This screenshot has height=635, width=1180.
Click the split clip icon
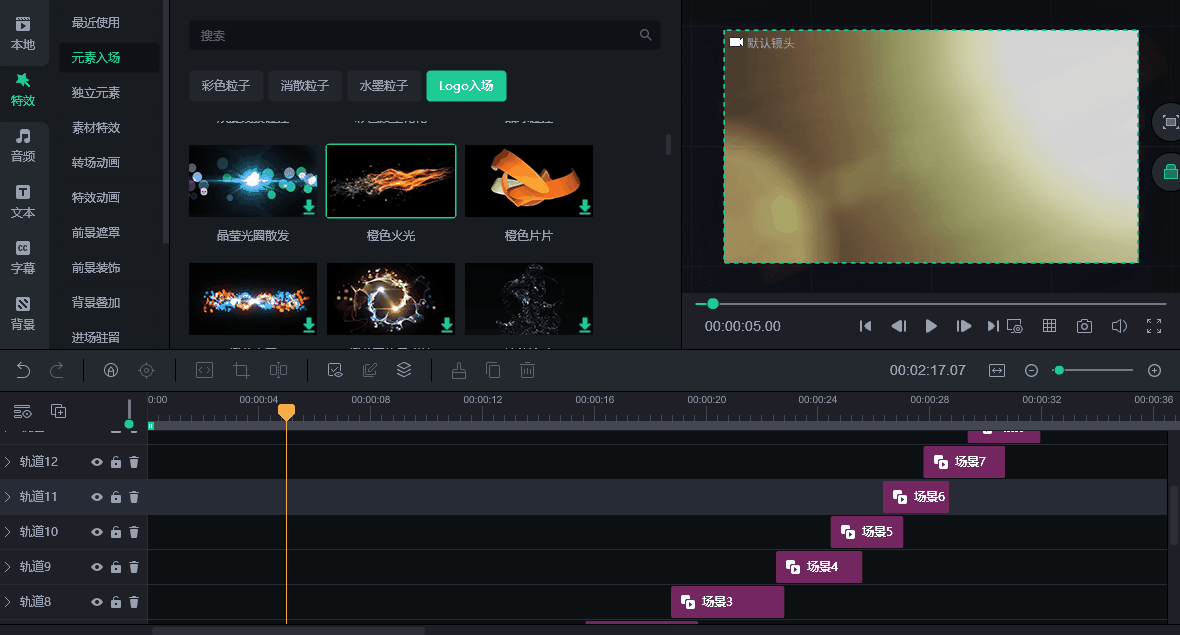tap(278, 370)
